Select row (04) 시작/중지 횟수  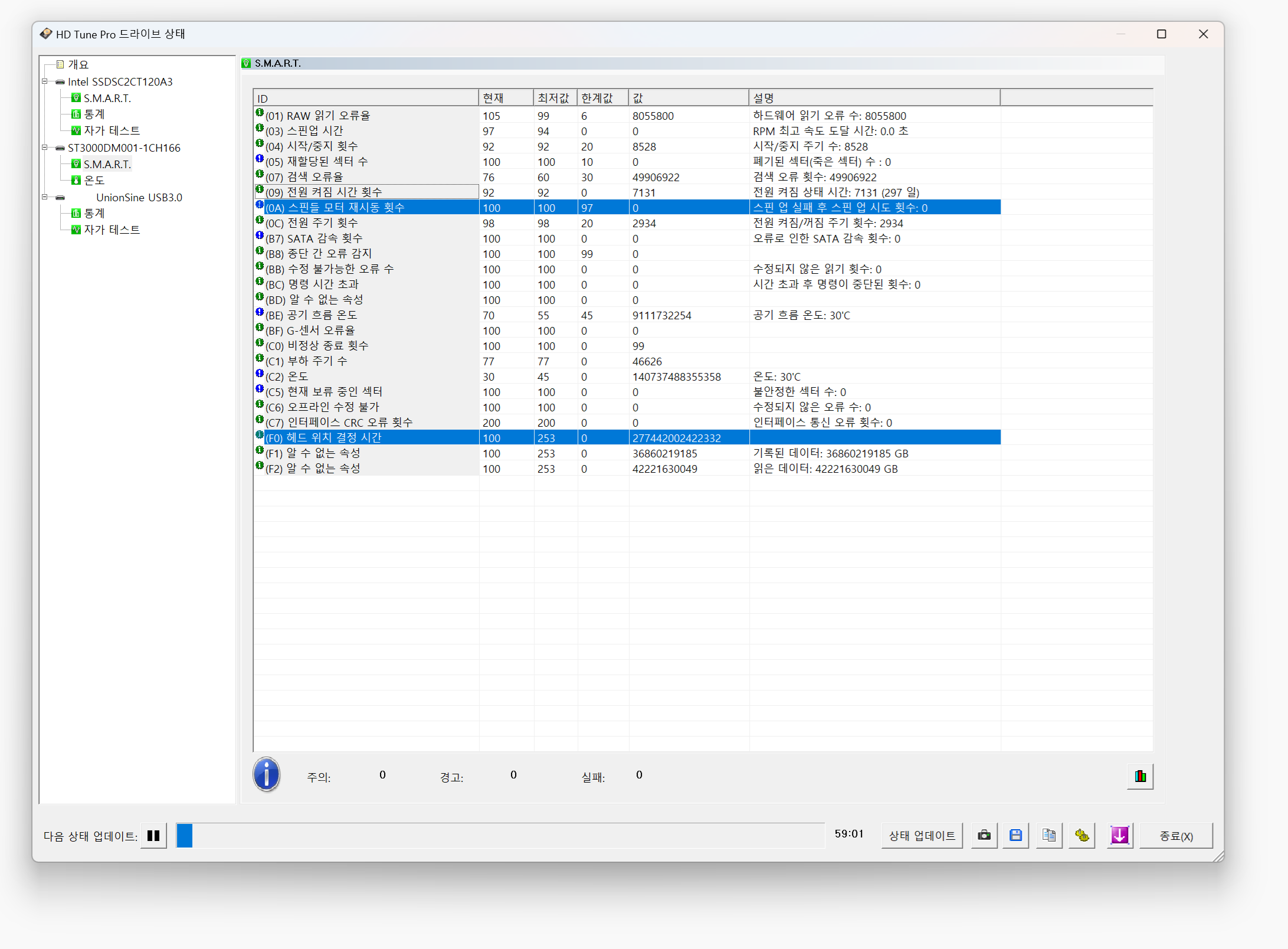click(627, 146)
